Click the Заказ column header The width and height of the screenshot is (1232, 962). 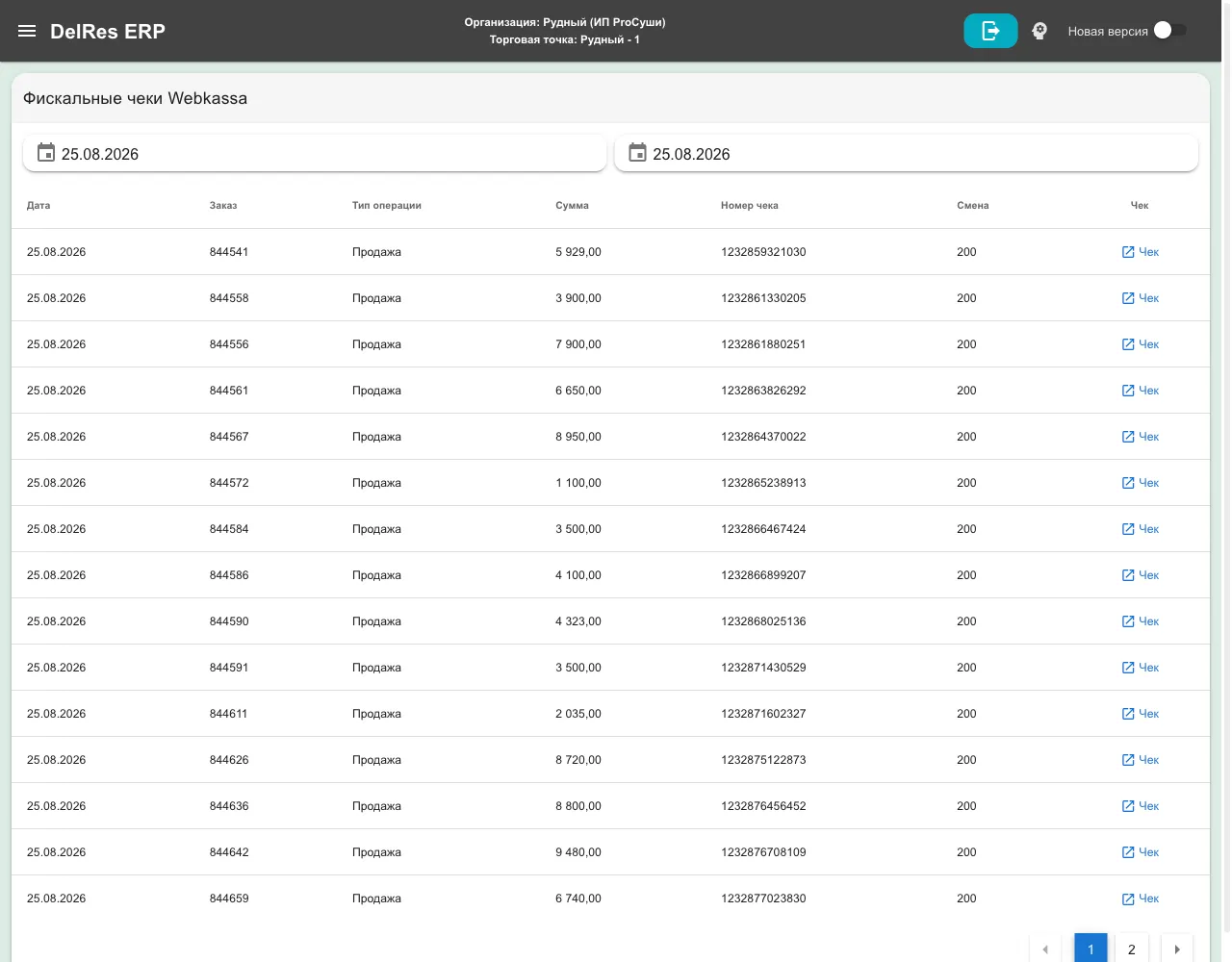tap(223, 205)
